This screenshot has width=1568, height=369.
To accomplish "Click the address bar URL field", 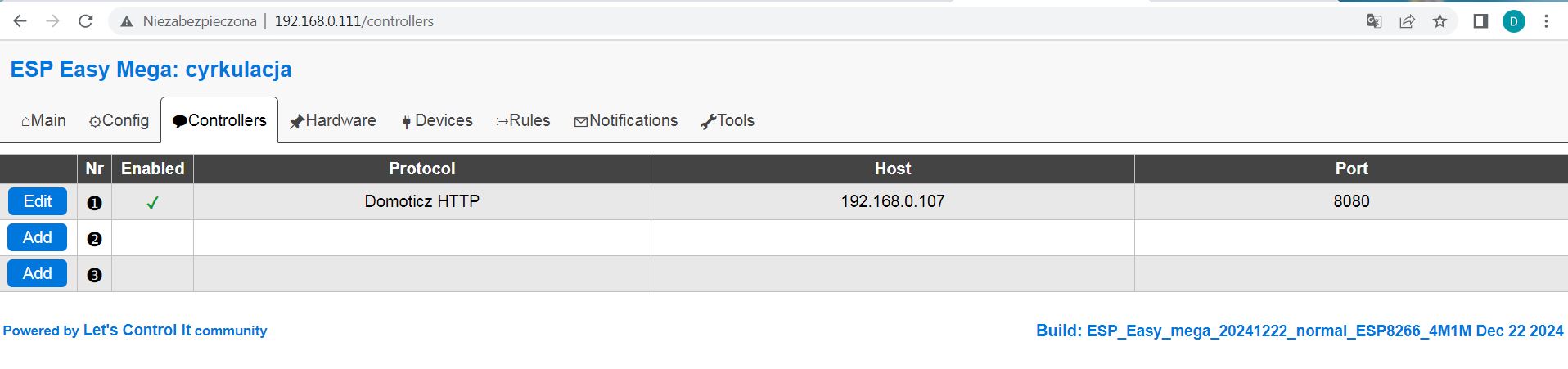I will [x=737, y=21].
